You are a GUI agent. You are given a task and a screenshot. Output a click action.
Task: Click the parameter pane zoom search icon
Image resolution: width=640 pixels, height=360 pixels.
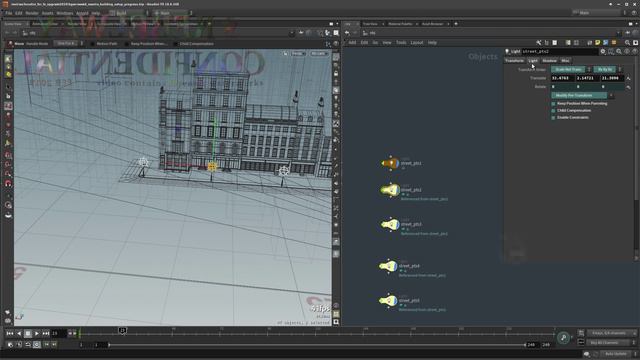pyautogui.click(x=619, y=51)
